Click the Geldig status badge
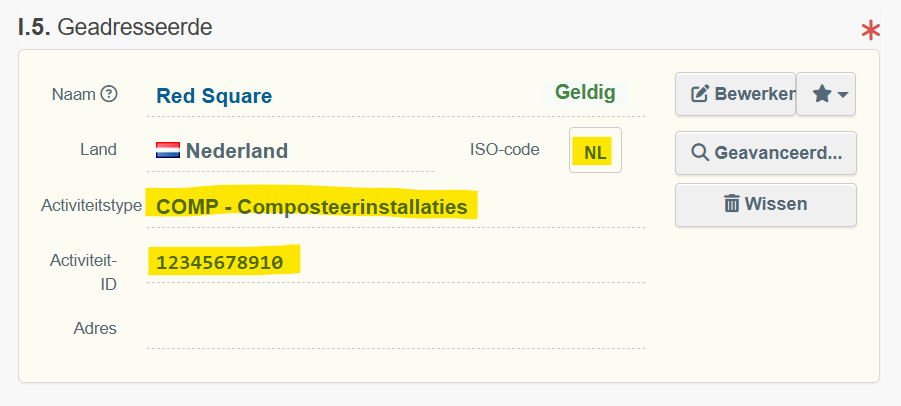Screen dimensions: 901x406 pos(586,93)
